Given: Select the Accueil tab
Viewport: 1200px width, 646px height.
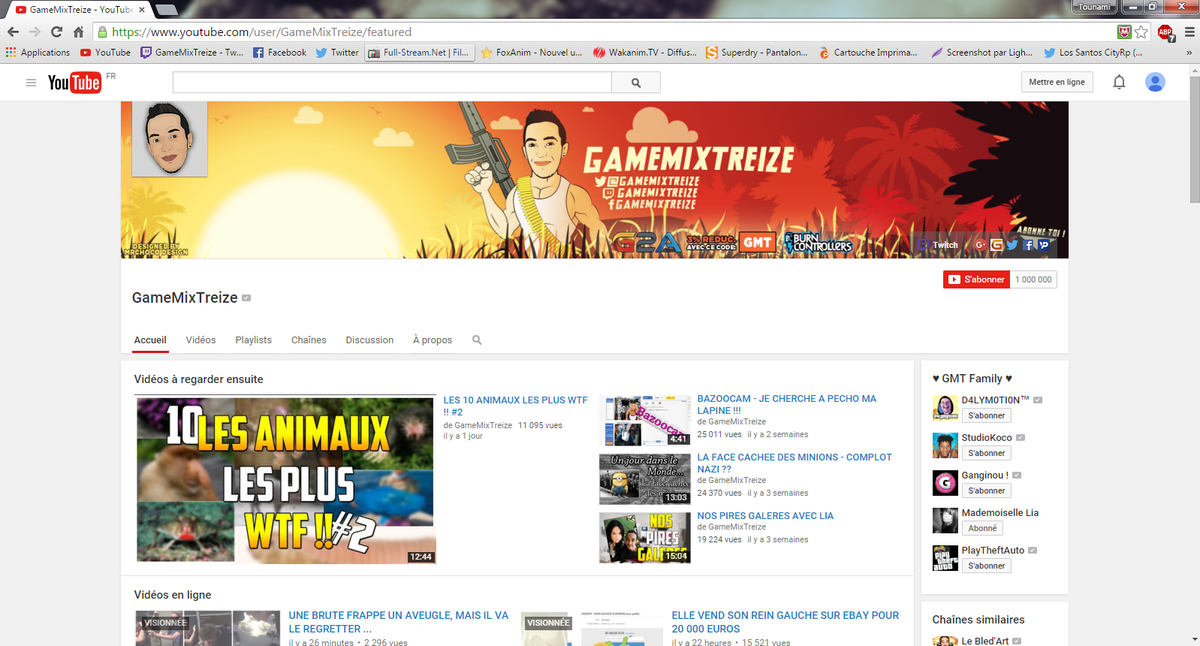Looking at the screenshot, I should point(150,340).
